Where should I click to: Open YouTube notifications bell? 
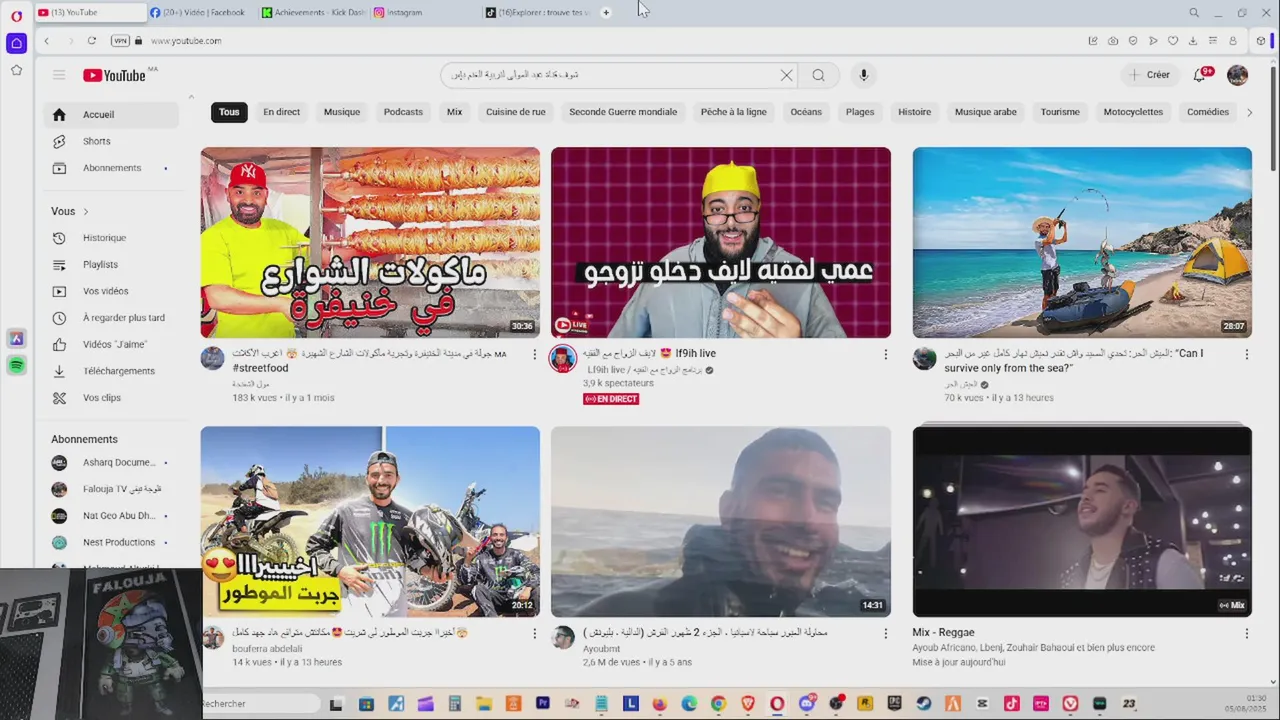coord(1200,75)
